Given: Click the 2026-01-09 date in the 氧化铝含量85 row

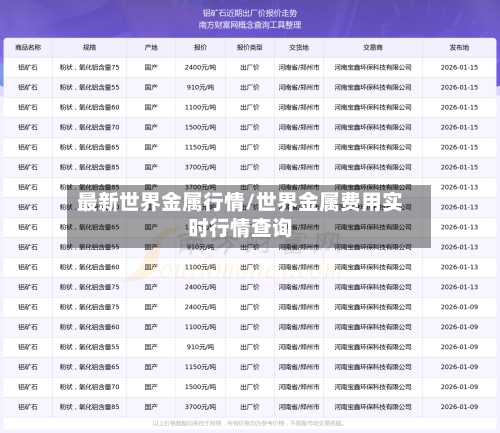Looking at the screenshot, I should (x=459, y=407).
